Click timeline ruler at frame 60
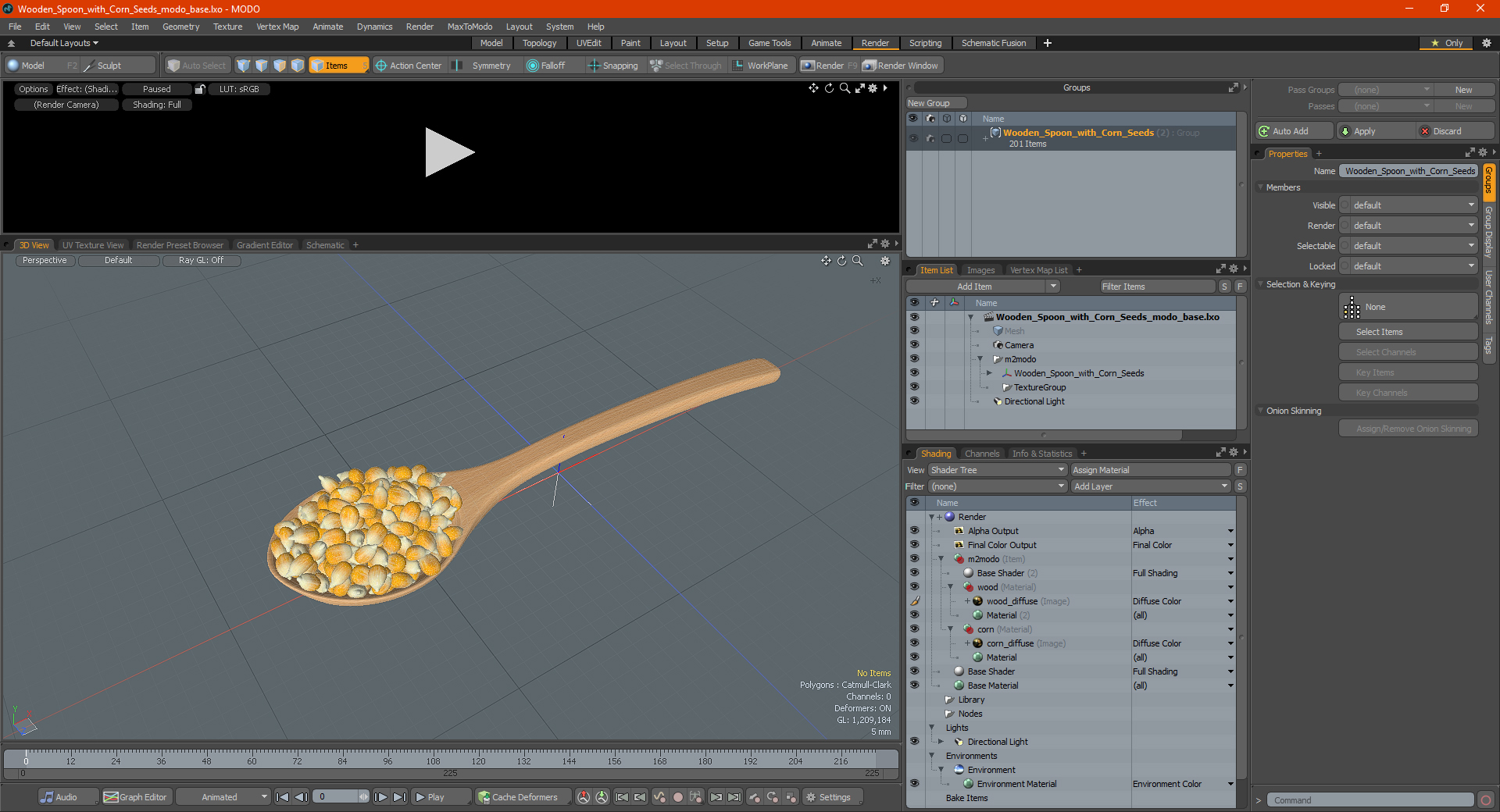The image size is (1500, 812). click(252, 759)
